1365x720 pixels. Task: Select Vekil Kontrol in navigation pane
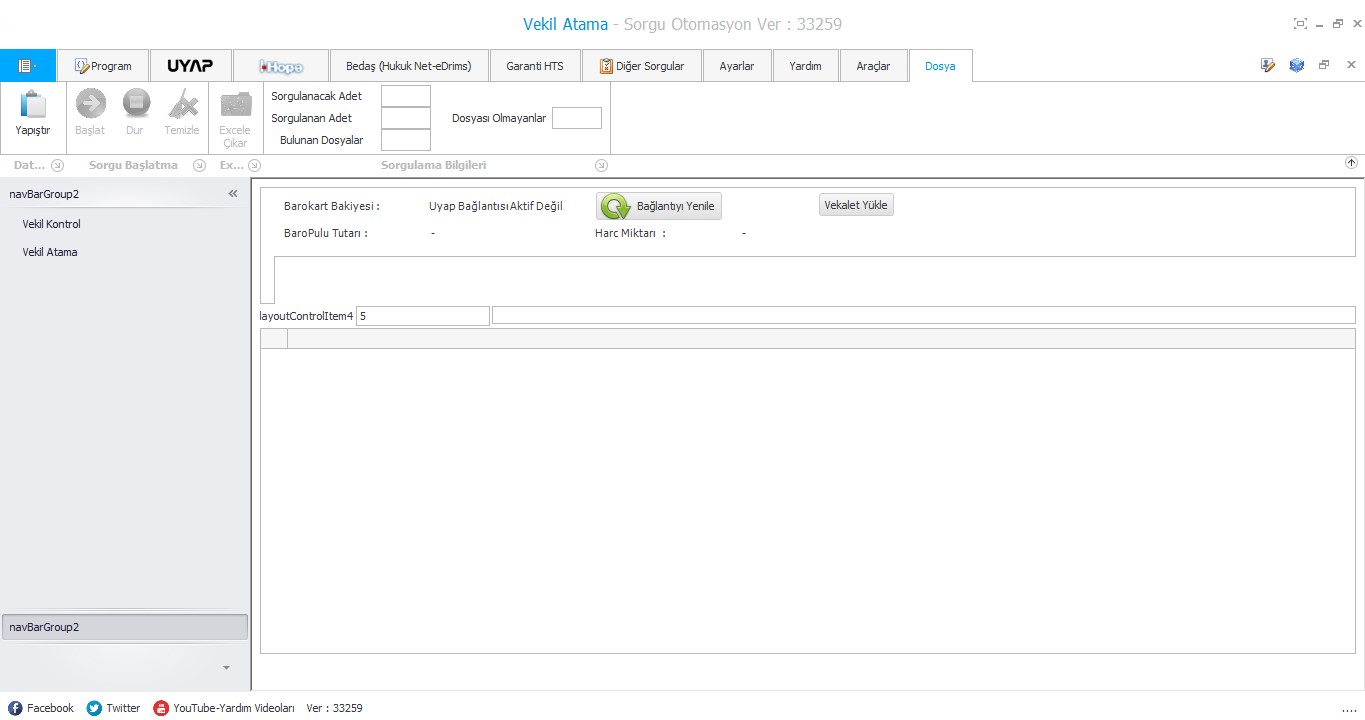(x=52, y=224)
